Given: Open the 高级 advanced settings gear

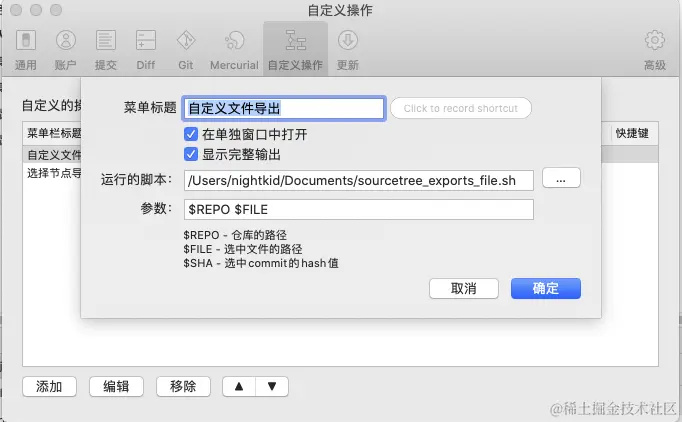Looking at the screenshot, I should pos(655,50).
